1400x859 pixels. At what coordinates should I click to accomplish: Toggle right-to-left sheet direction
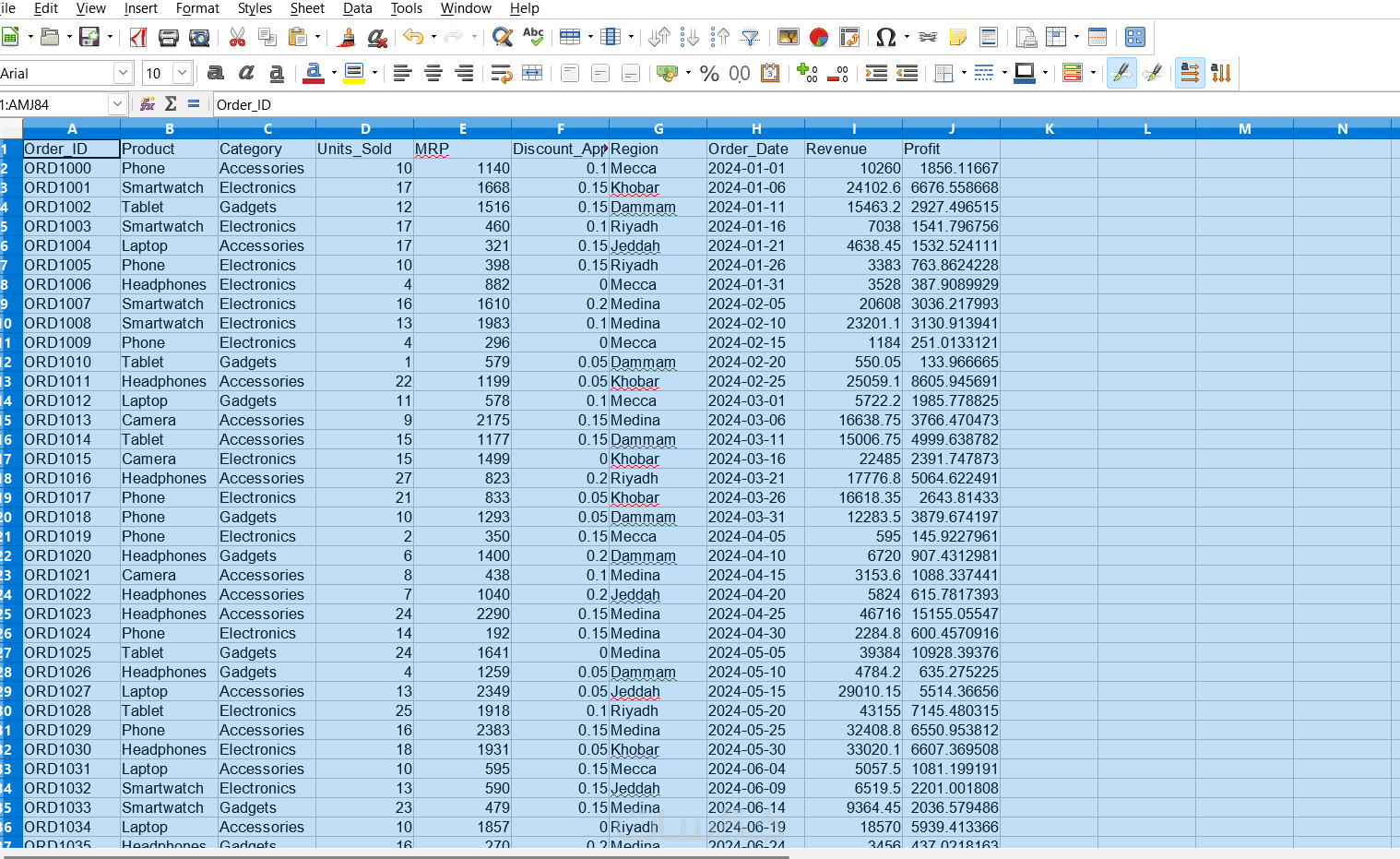point(1152,73)
